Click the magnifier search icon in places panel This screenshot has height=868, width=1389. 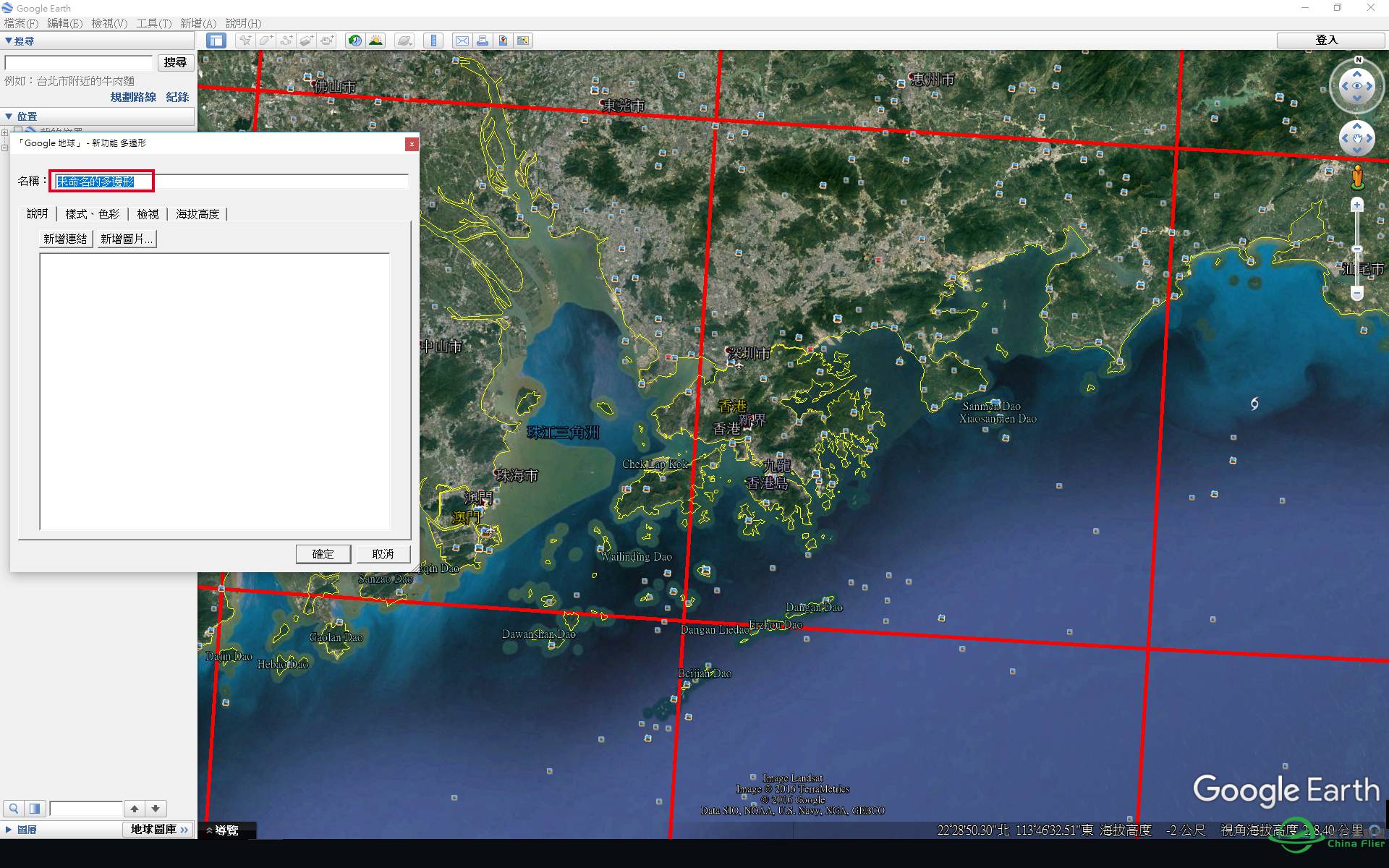[14, 809]
